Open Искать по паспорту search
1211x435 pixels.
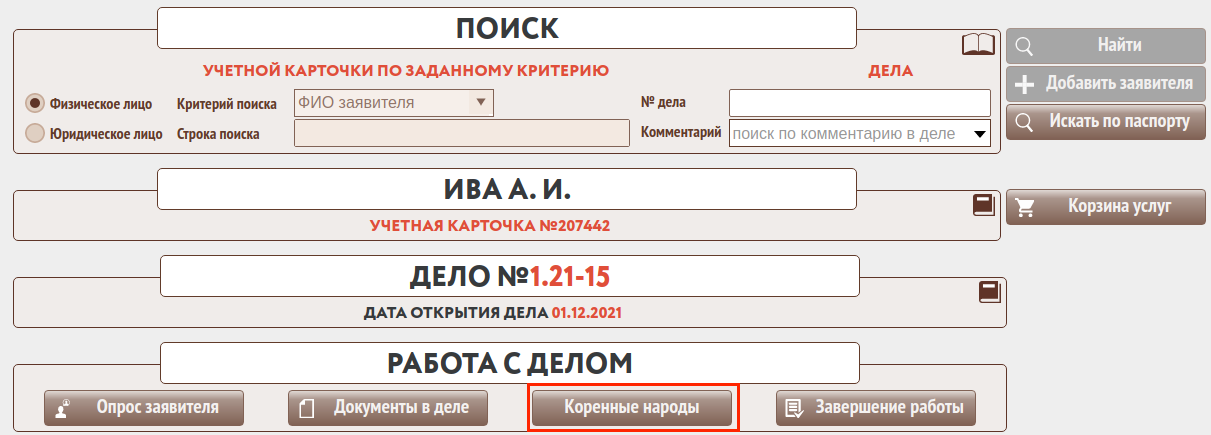pyautogui.click(x=1105, y=122)
